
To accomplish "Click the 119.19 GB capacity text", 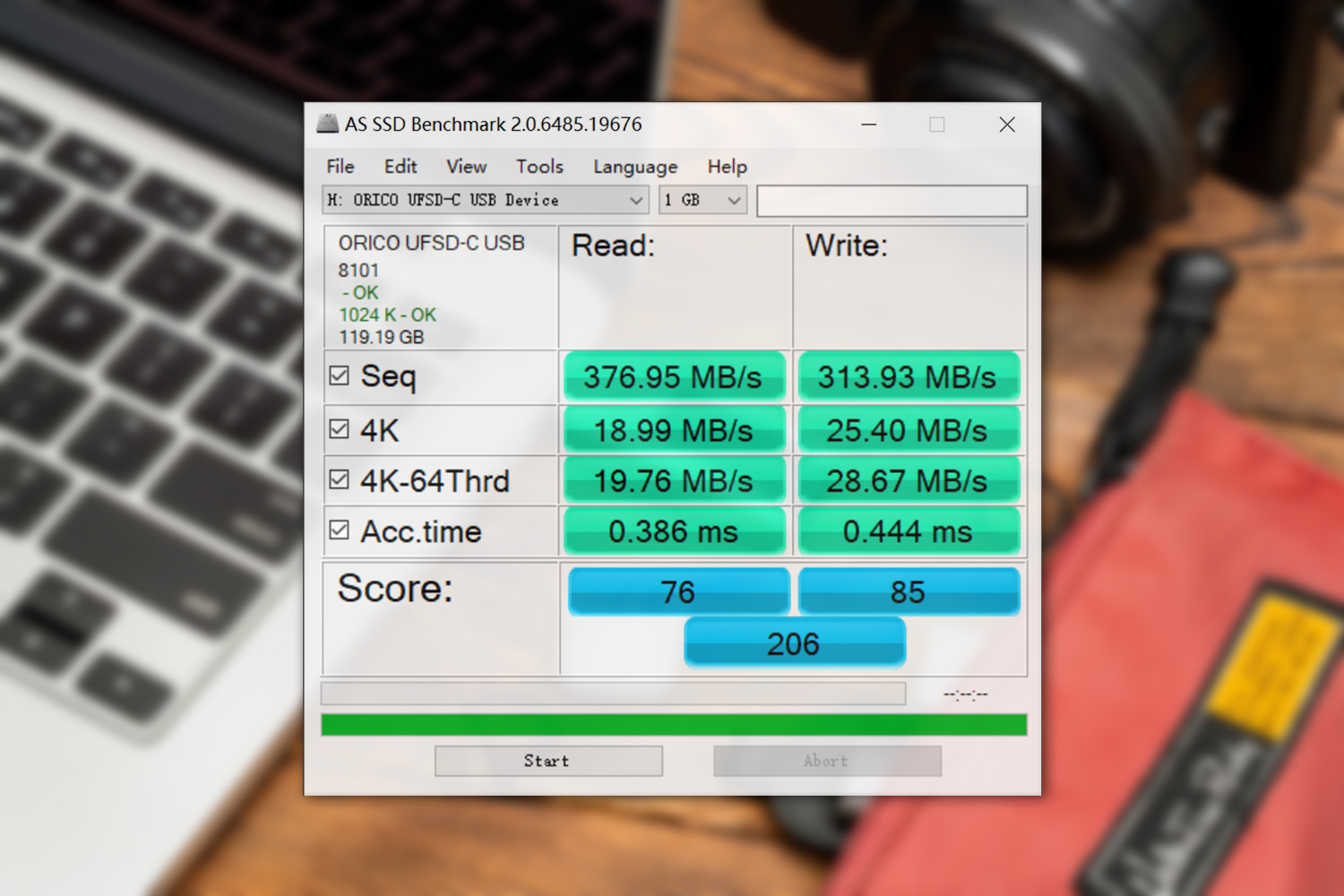I will 381,337.
